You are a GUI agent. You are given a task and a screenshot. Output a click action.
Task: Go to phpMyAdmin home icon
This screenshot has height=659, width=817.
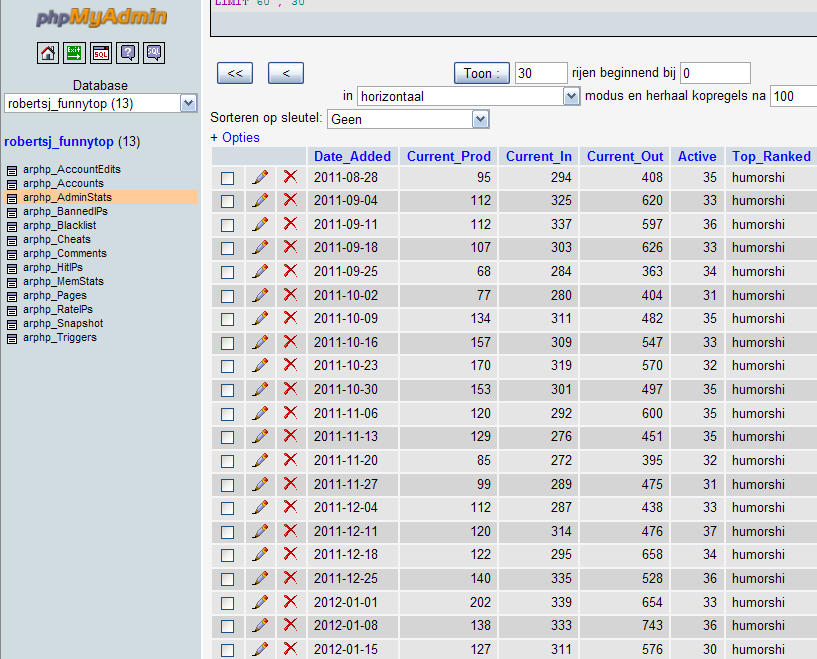point(48,53)
